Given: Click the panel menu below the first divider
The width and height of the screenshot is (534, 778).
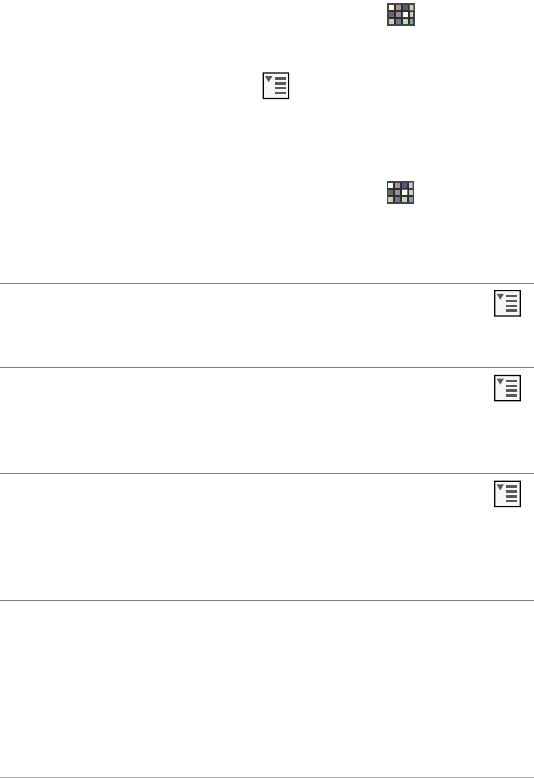Looking at the screenshot, I should pyautogui.click(x=508, y=303).
